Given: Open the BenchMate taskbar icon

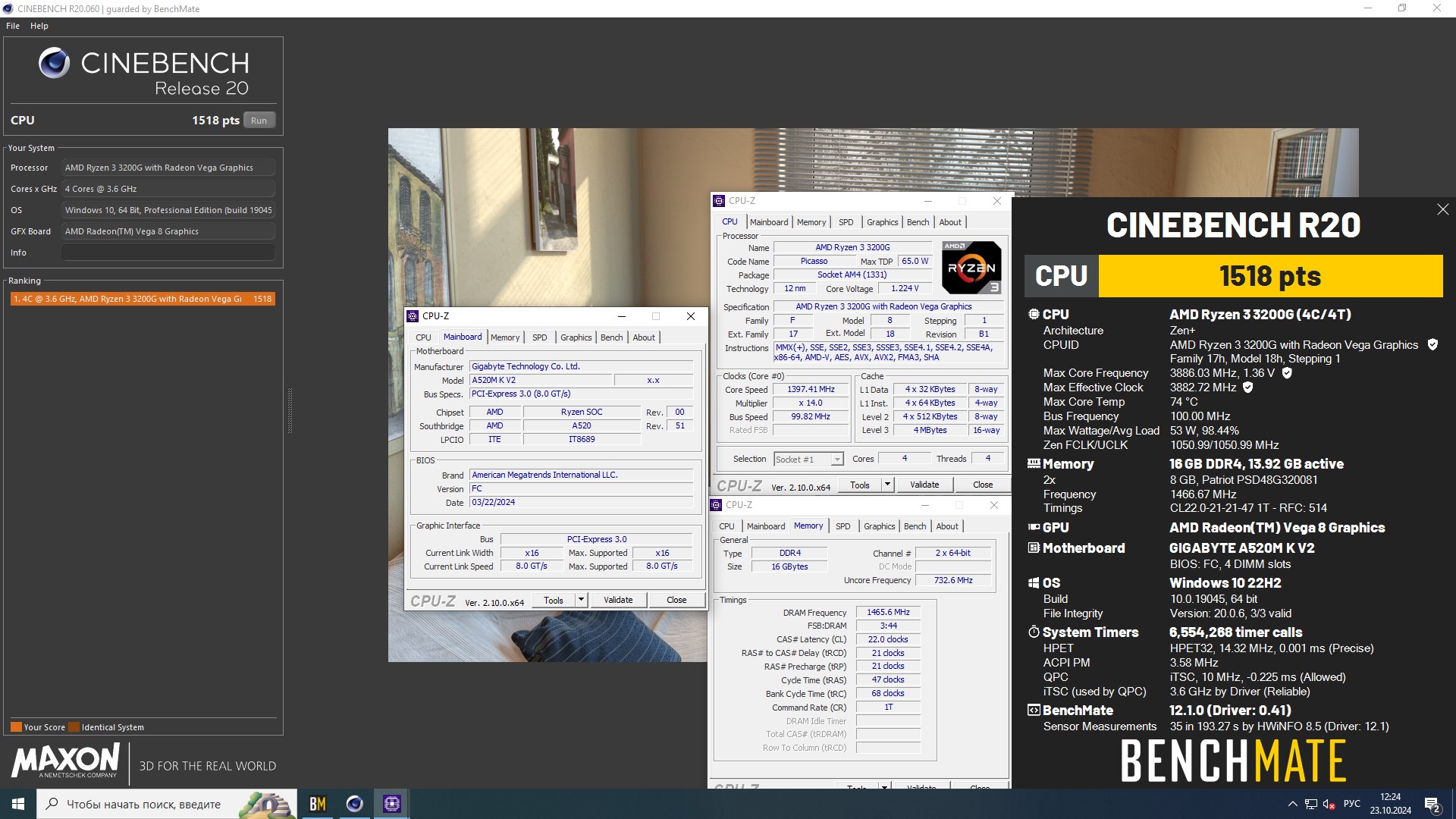Looking at the screenshot, I should click(x=318, y=804).
